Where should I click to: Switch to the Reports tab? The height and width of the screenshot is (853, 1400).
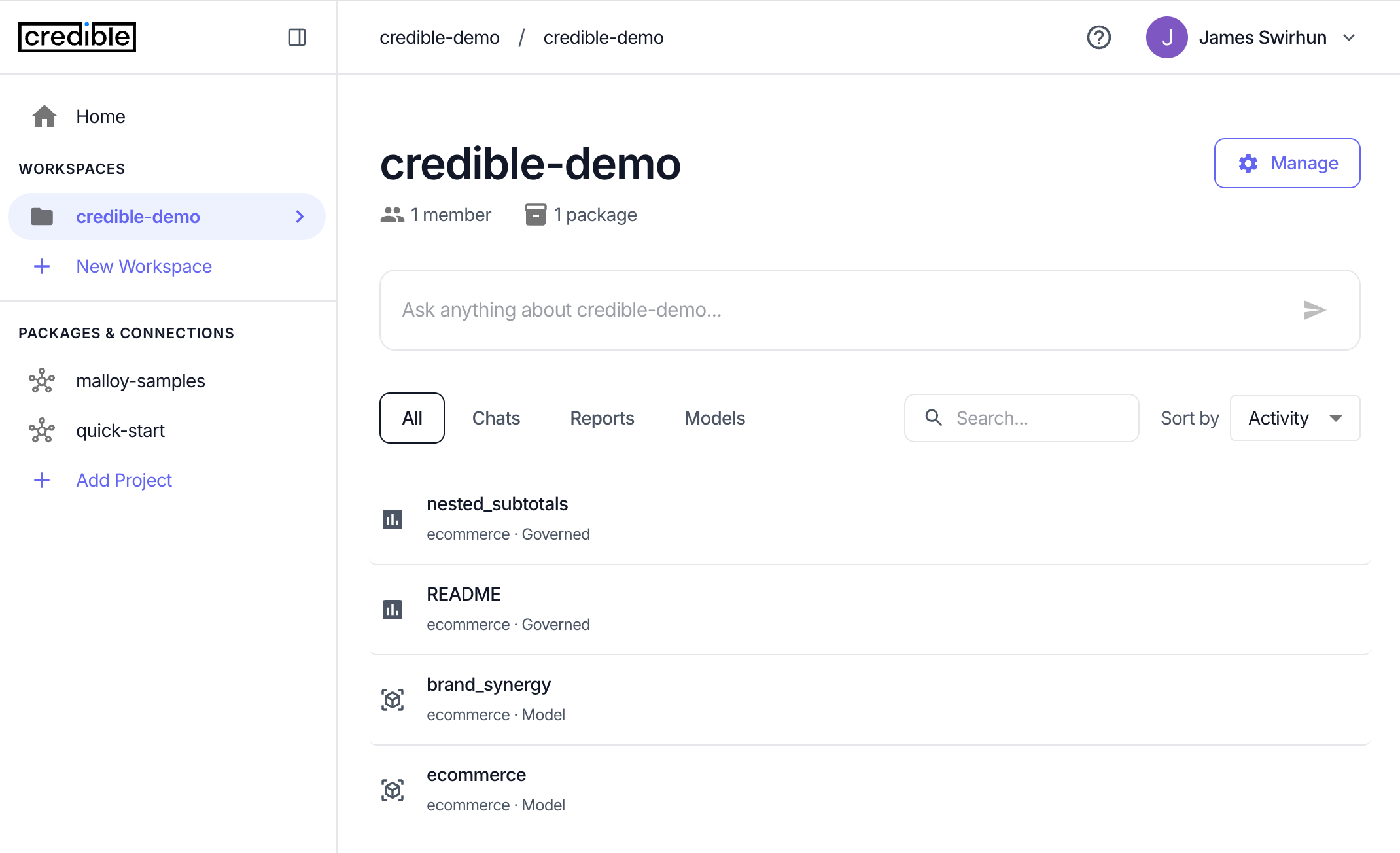(x=602, y=418)
